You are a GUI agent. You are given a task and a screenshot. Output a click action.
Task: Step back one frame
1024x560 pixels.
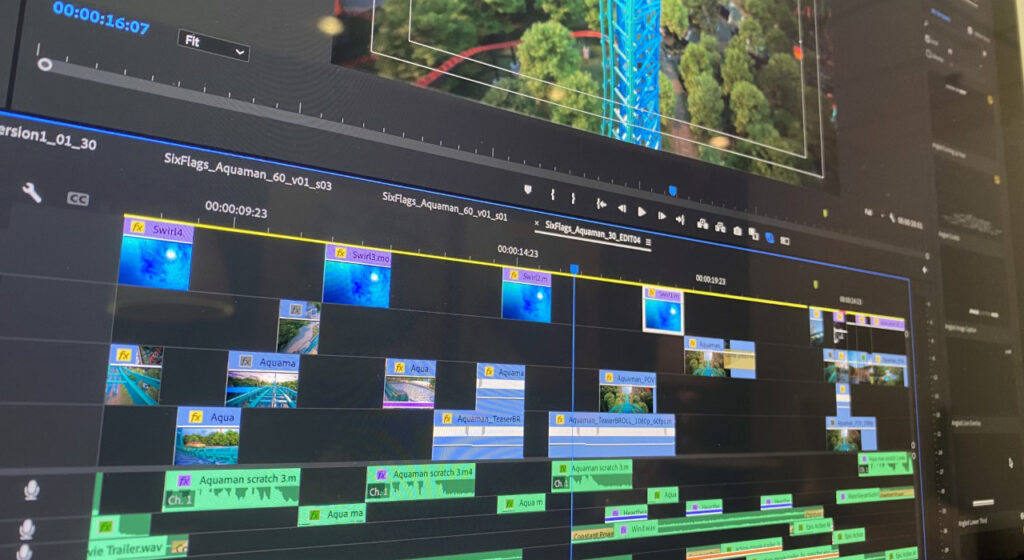622,208
